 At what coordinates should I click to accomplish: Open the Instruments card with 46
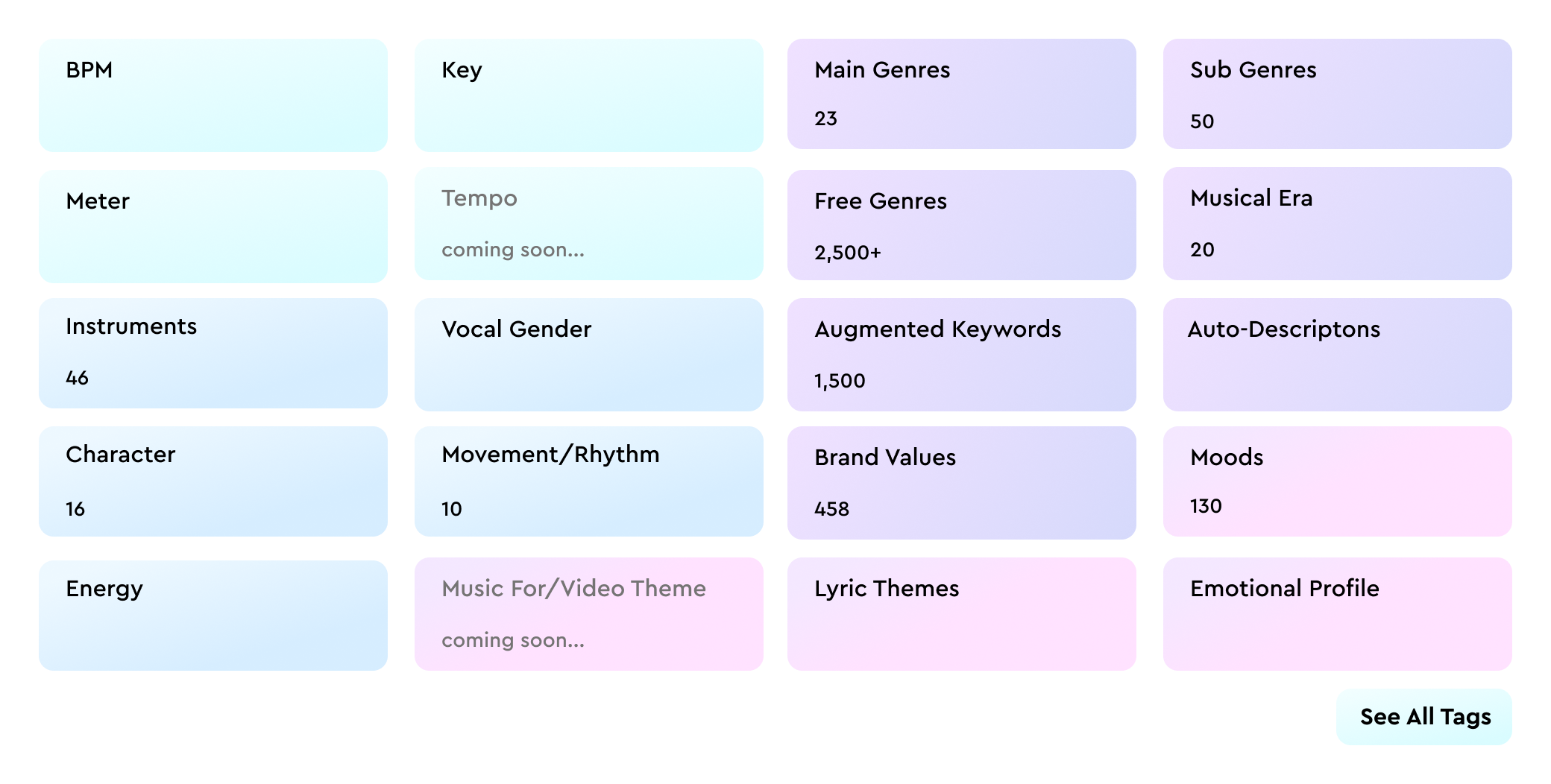pos(213,353)
